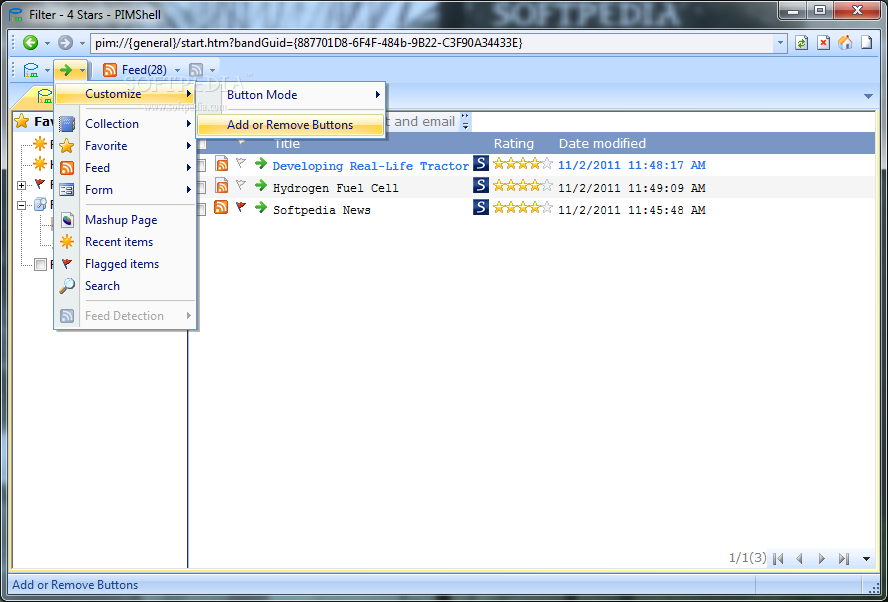Choose Add or Remove Buttons
Screen dimensions: 888x602
click(x=291, y=125)
